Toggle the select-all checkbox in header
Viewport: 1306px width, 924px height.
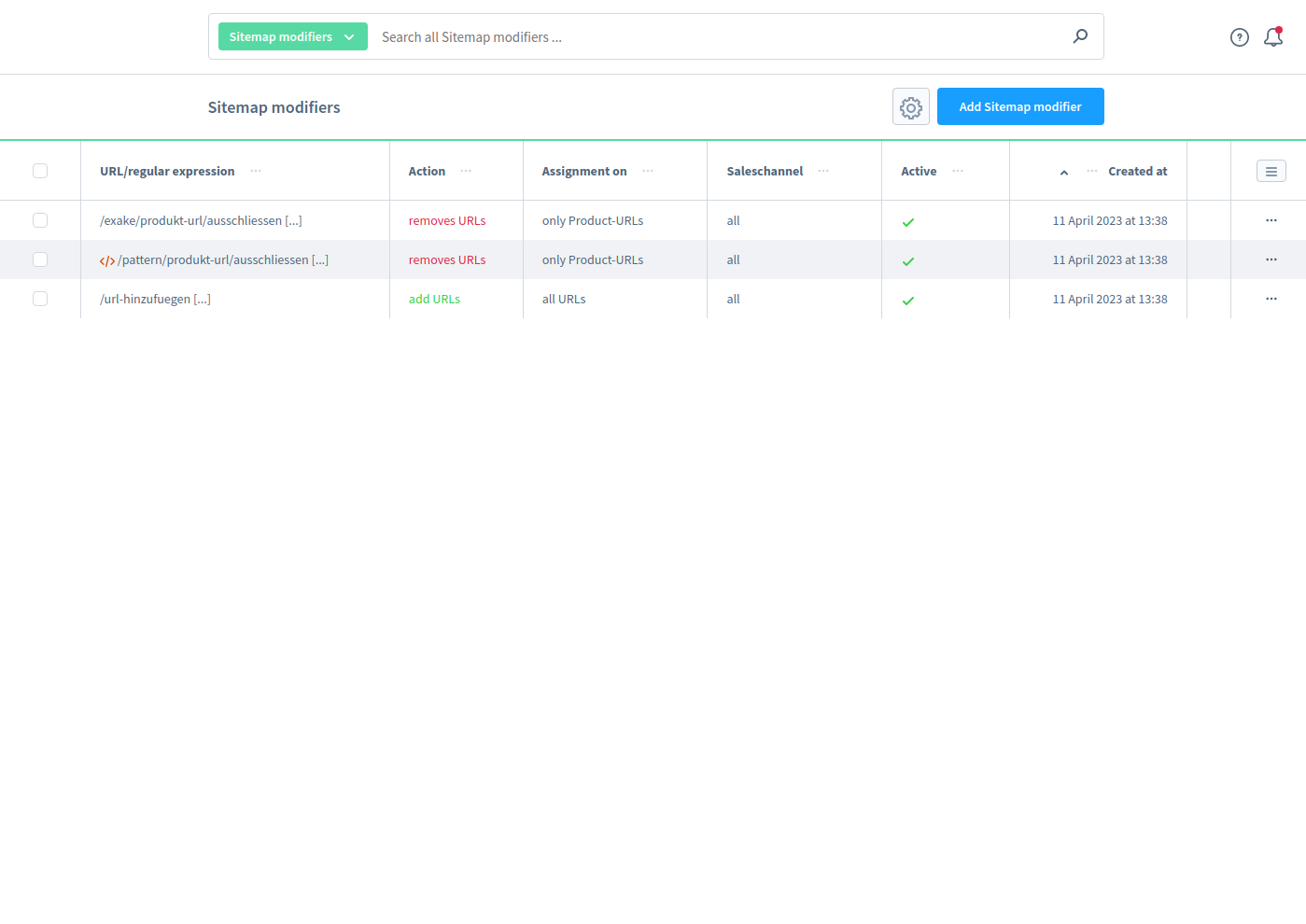[x=40, y=171]
